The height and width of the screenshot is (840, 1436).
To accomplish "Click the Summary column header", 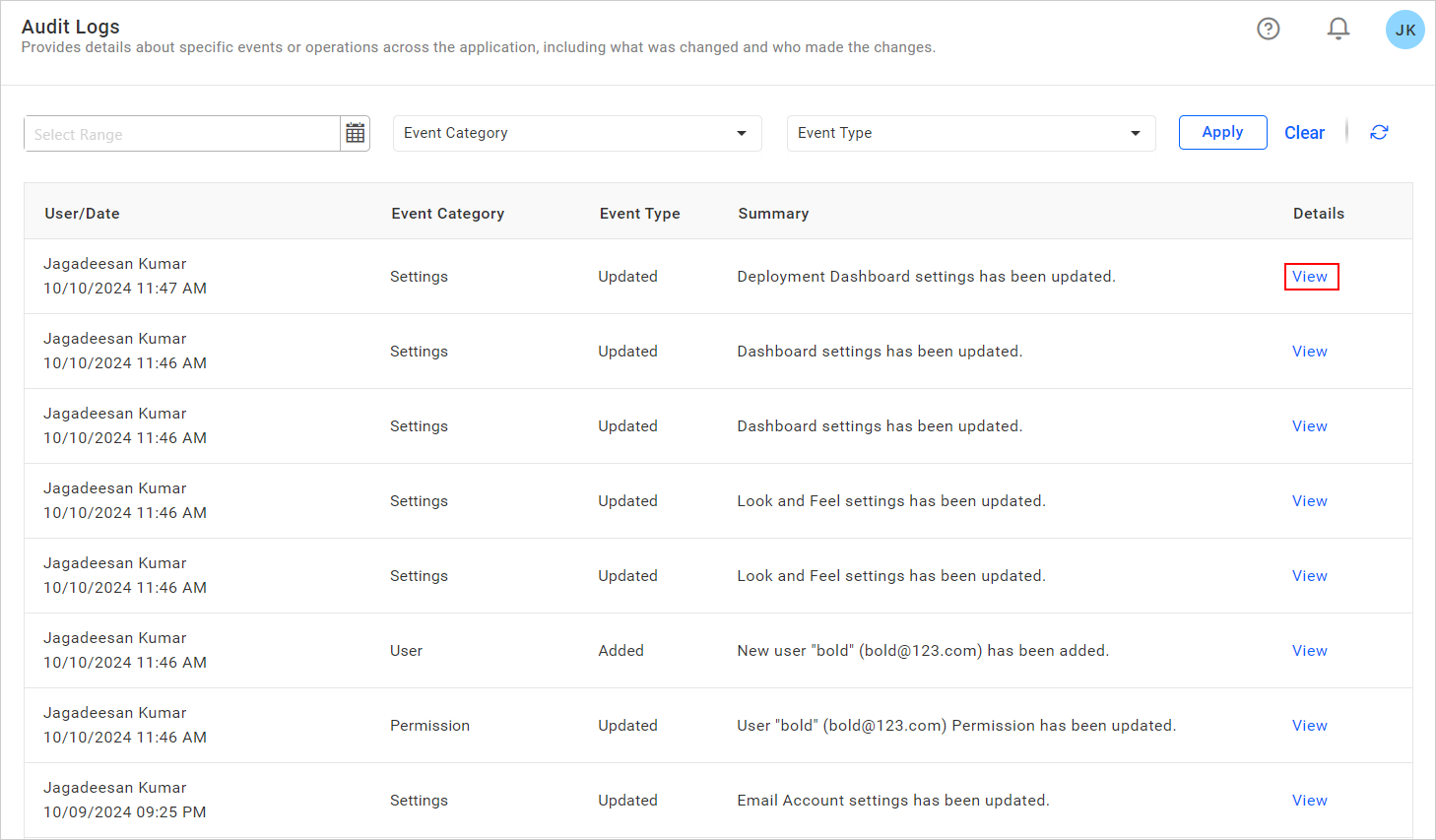I will [x=773, y=213].
